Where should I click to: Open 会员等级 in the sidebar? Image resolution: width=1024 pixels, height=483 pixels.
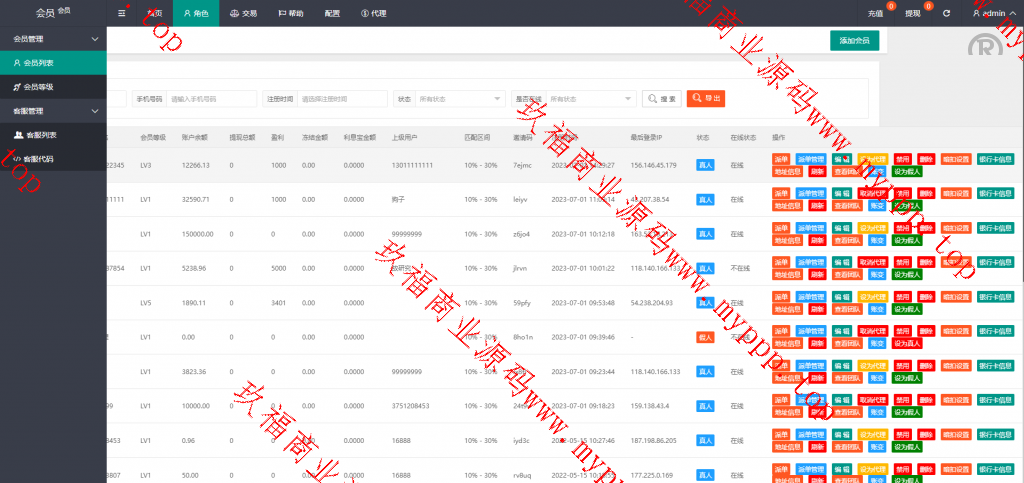(x=39, y=87)
